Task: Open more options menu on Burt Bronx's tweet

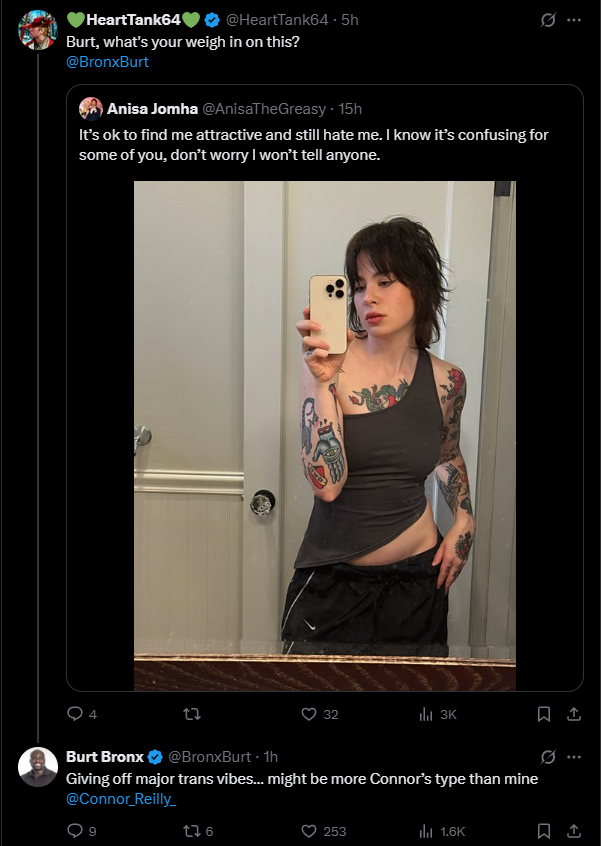Action: [574, 758]
